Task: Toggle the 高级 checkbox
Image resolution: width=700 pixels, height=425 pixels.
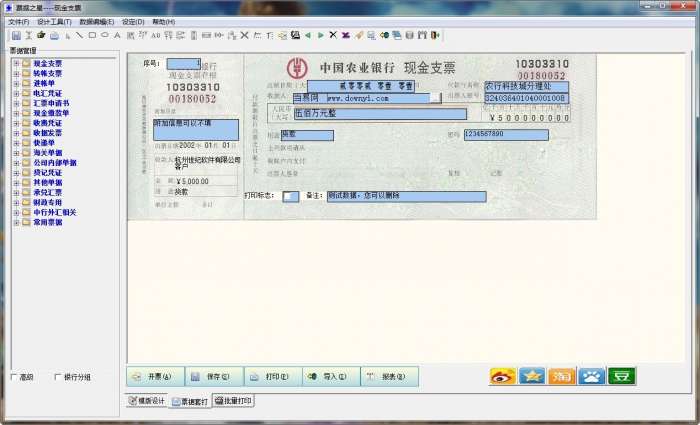Action: click(x=13, y=377)
